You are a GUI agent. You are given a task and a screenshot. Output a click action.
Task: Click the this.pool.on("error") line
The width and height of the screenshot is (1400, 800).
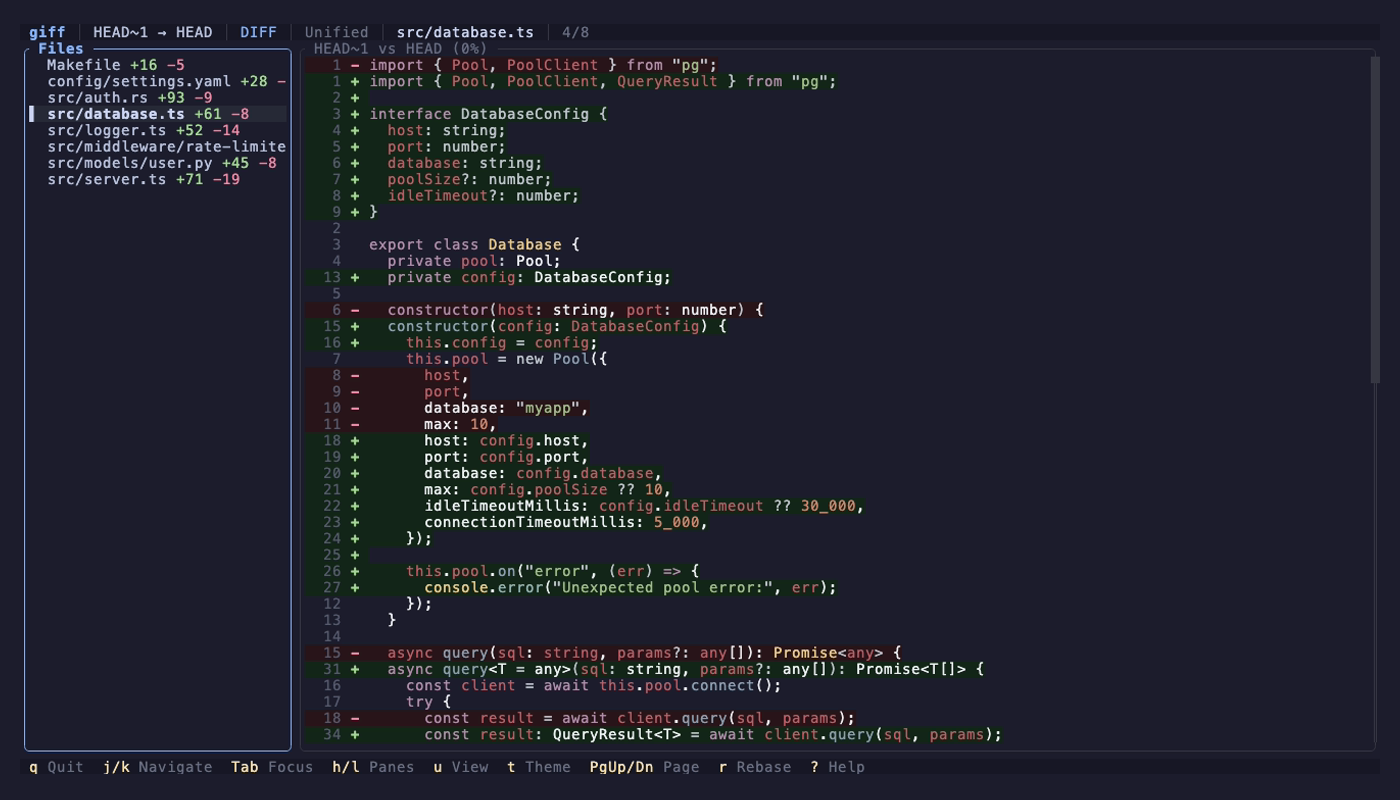[552, 571]
